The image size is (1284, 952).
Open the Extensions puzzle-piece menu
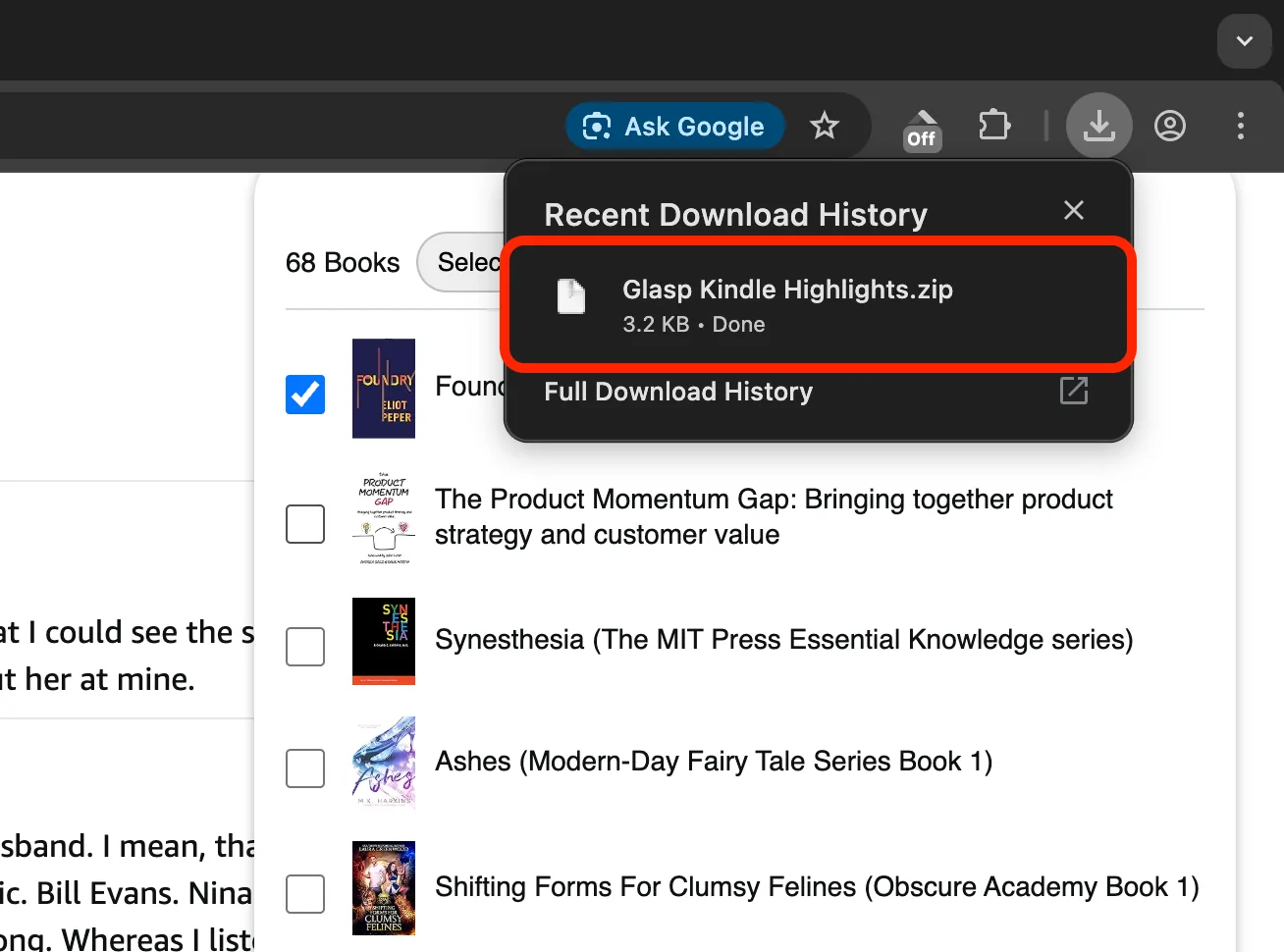(994, 126)
